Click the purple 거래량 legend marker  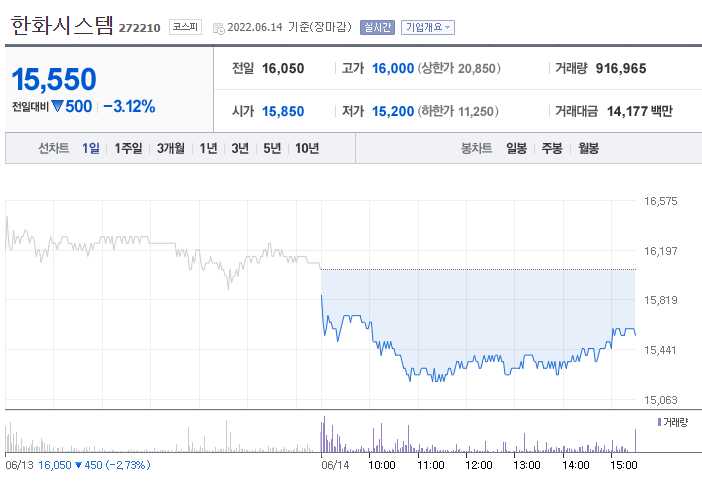(659, 422)
